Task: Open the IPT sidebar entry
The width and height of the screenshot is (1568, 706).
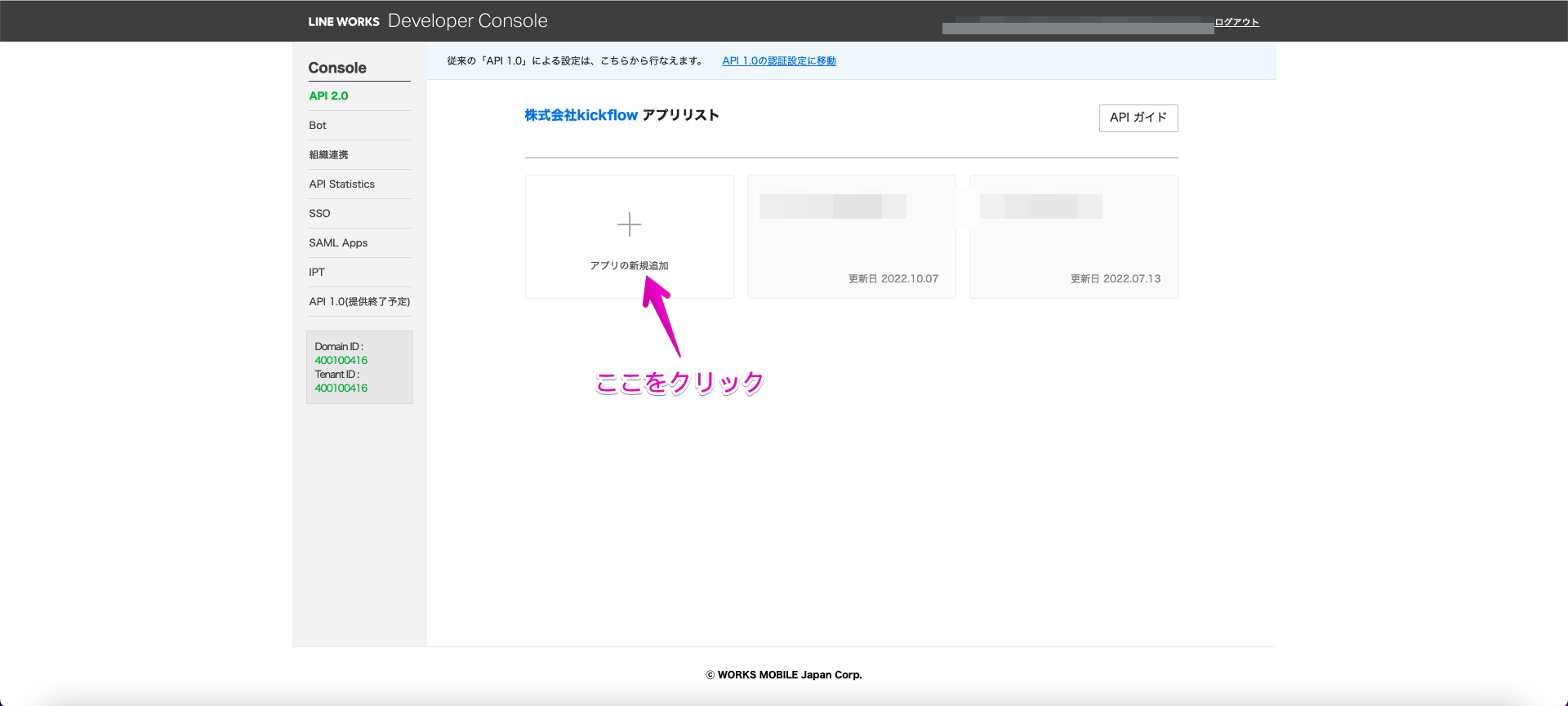Action: 317,272
